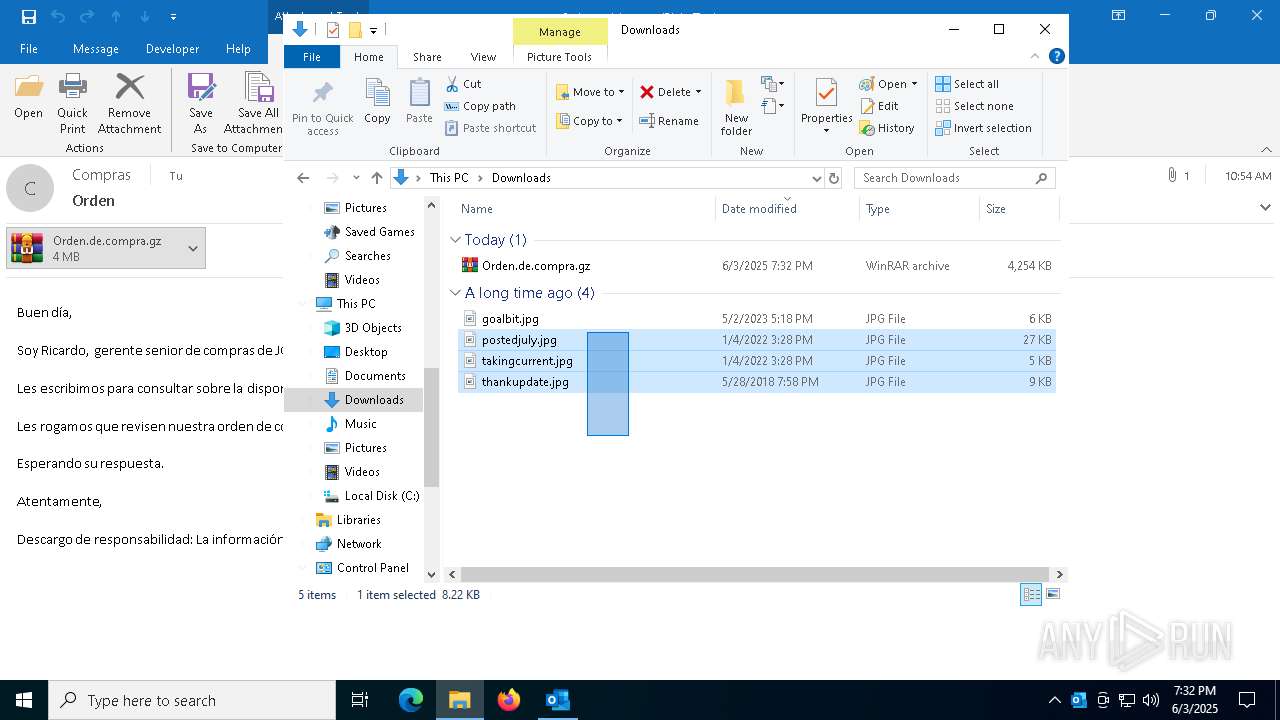Screen dimensions: 1280x720
Task: Switch to the View tab
Action: click(x=483, y=57)
